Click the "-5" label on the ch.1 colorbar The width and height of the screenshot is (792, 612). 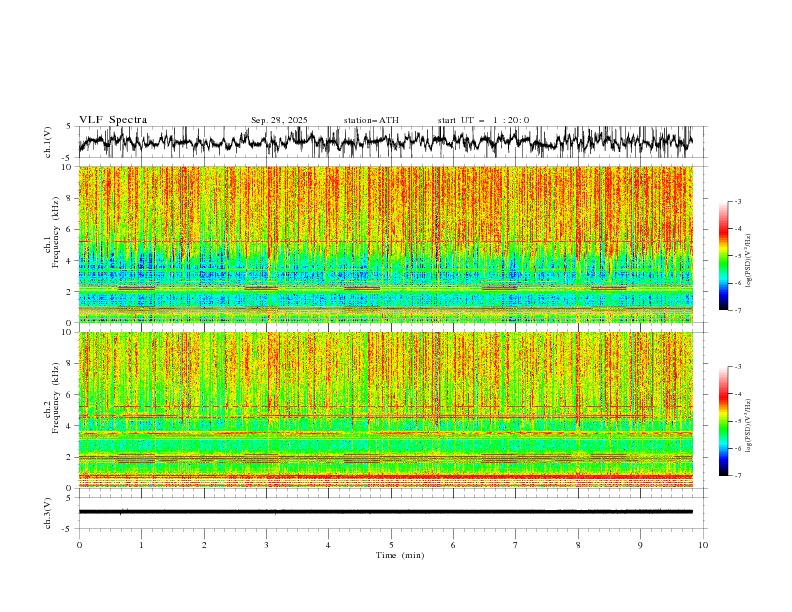(737, 256)
